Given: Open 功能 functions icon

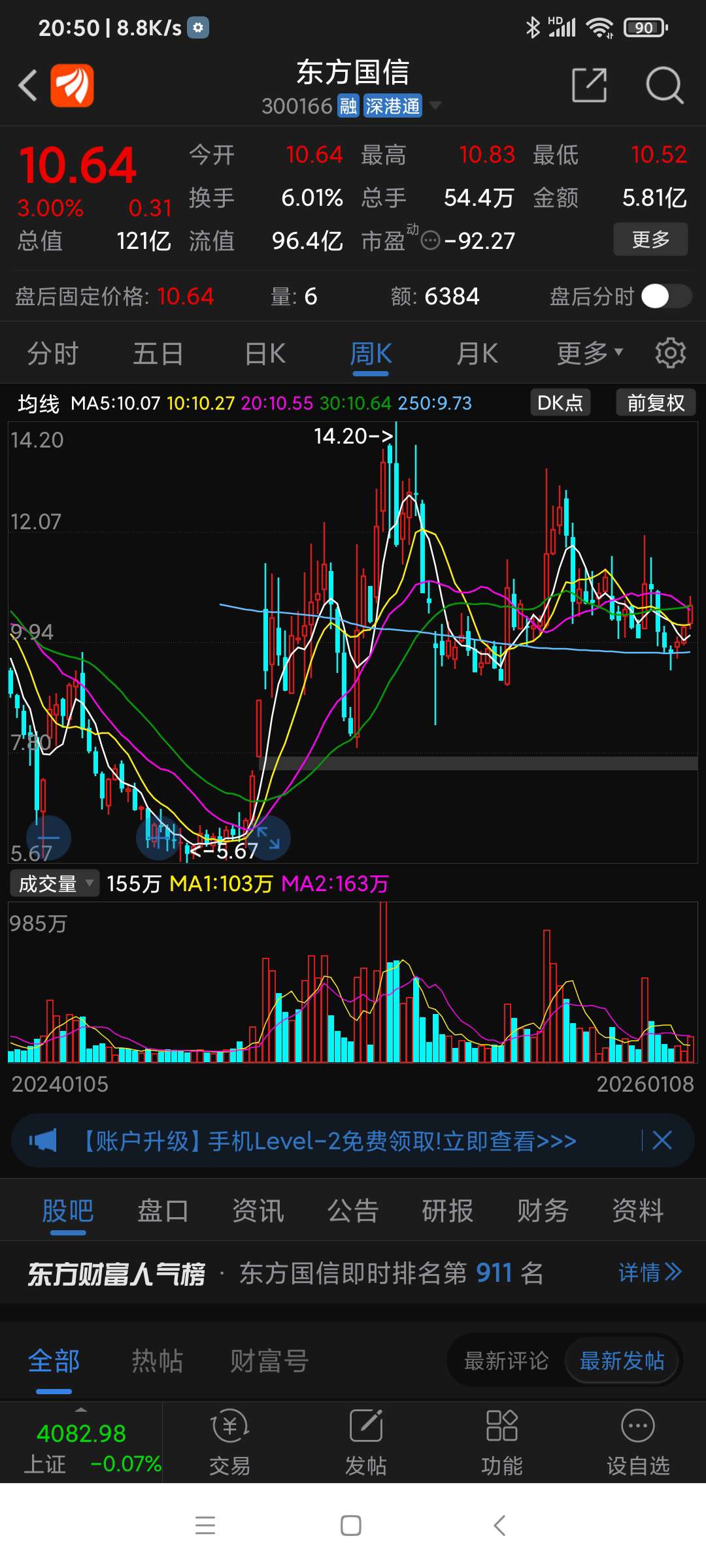Looking at the screenshot, I should pos(502,1443).
